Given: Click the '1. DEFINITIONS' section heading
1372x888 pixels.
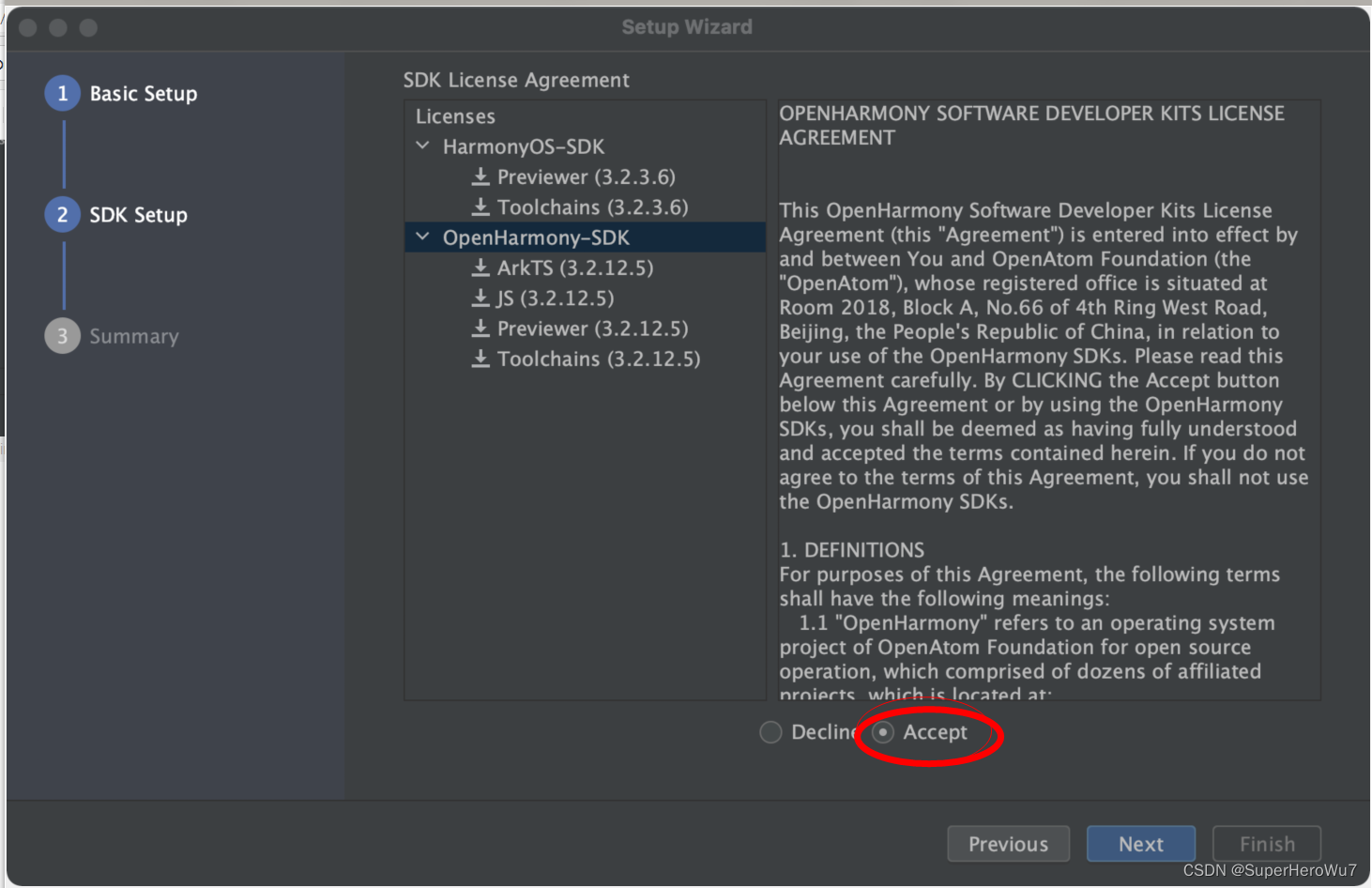Looking at the screenshot, I should [x=852, y=550].
